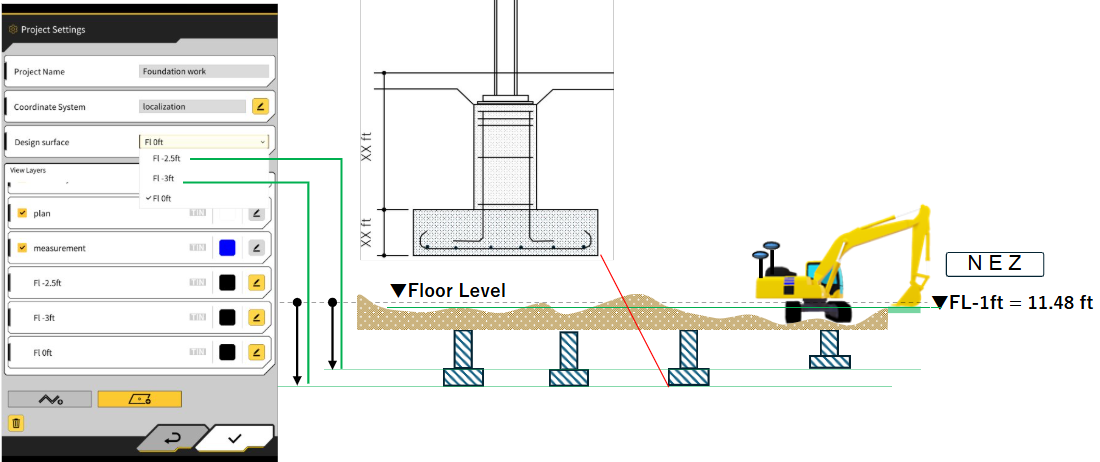Click the TIN label on measurement row
The image size is (1100, 462).
(x=198, y=247)
